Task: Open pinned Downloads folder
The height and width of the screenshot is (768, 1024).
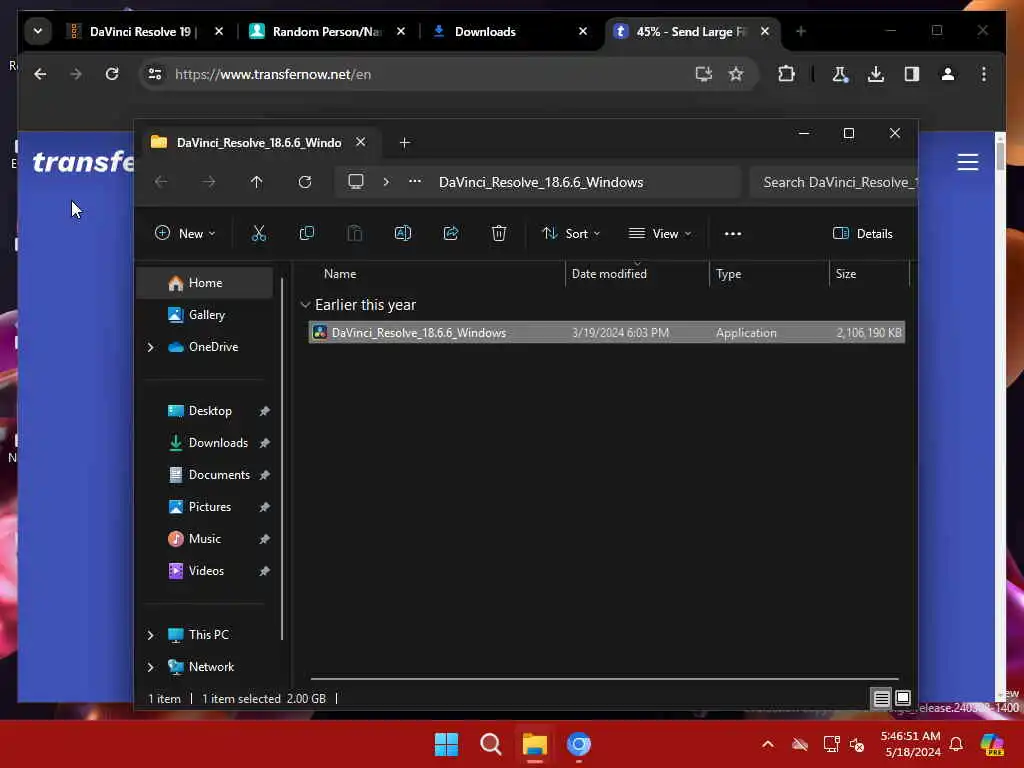Action: tap(218, 443)
